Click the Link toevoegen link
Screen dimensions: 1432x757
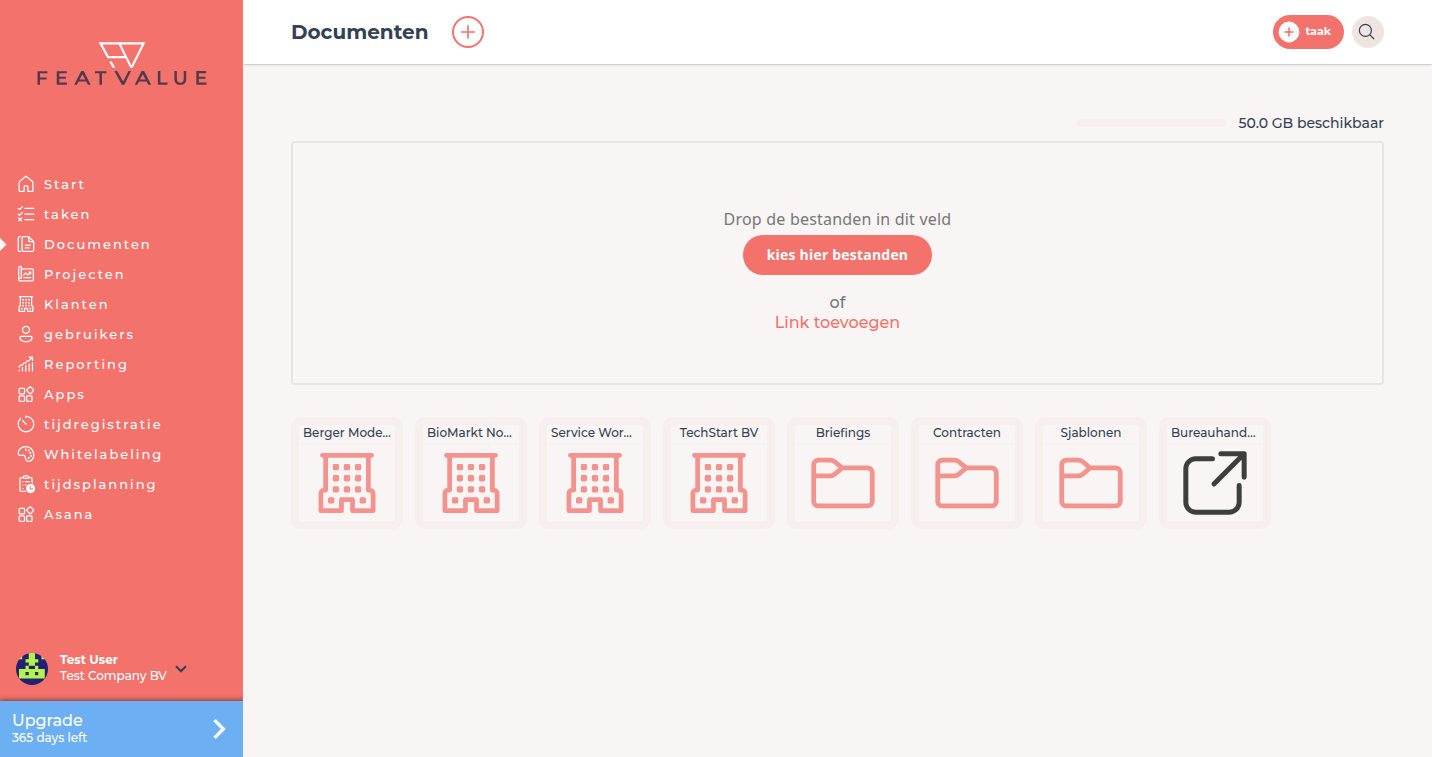click(x=837, y=322)
